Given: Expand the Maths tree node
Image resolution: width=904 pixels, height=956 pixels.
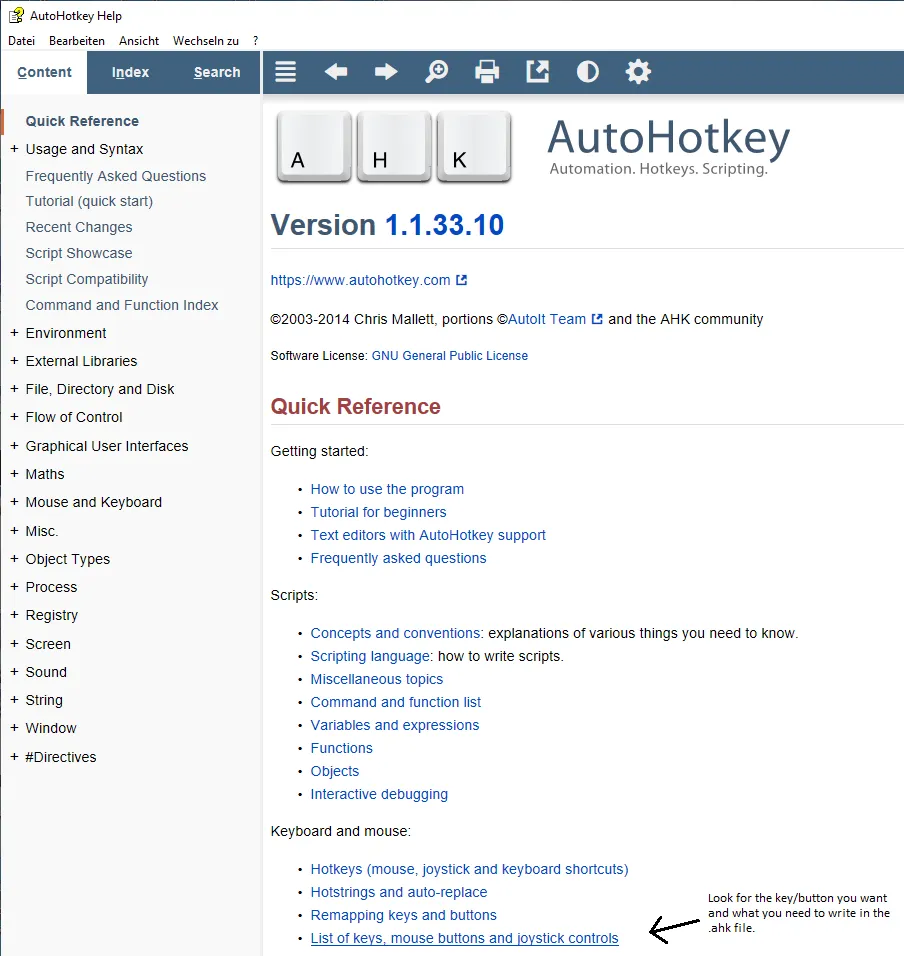Looking at the screenshot, I should (x=14, y=474).
